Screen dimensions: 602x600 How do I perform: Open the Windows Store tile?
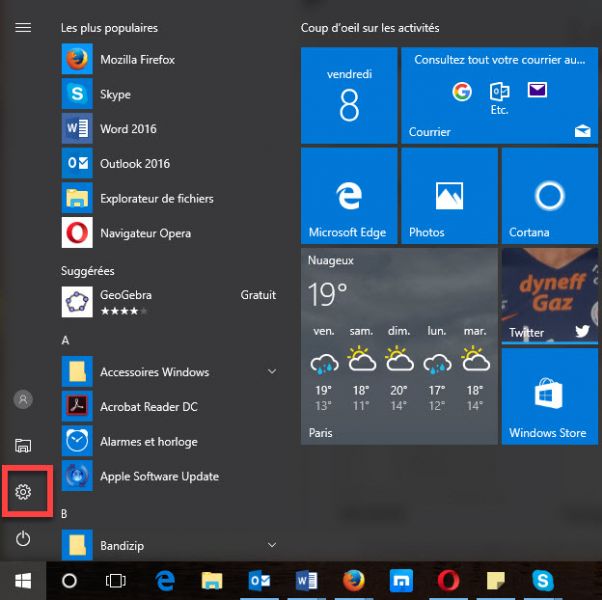coord(550,396)
